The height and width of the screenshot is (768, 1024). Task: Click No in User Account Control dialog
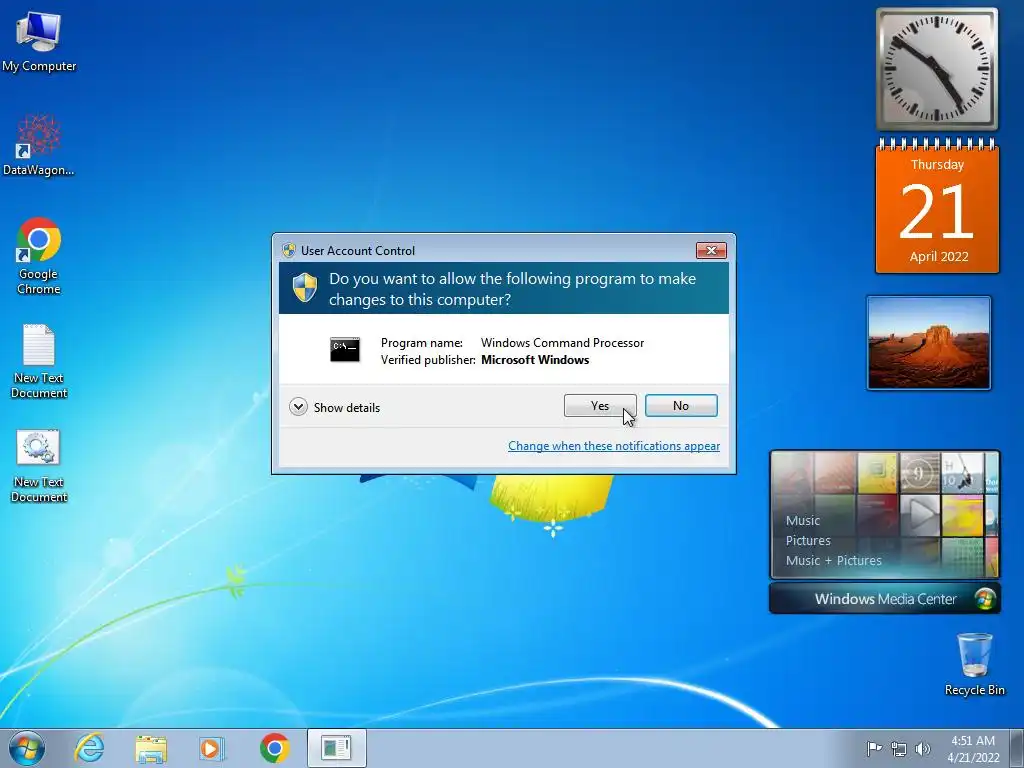click(x=681, y=406)
